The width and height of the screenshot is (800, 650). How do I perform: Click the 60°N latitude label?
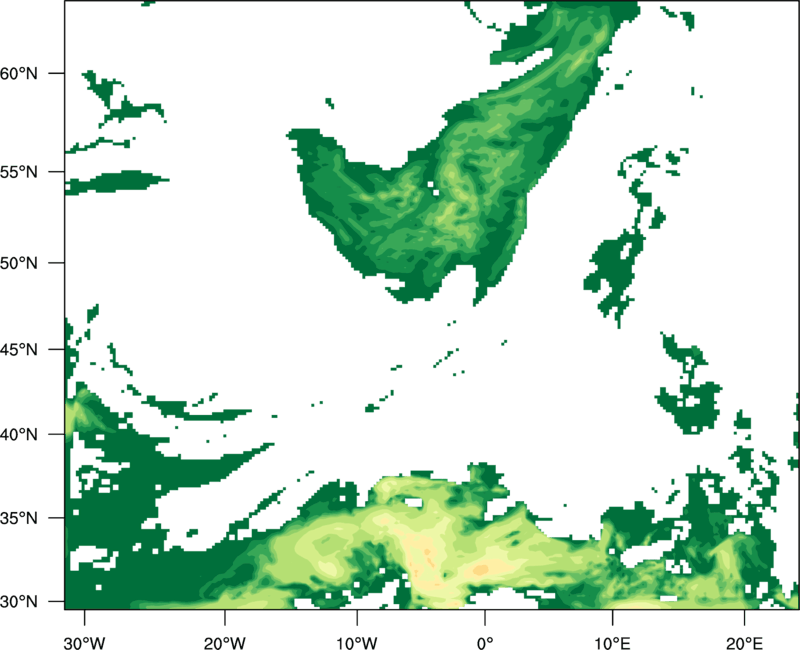[19, 73]
